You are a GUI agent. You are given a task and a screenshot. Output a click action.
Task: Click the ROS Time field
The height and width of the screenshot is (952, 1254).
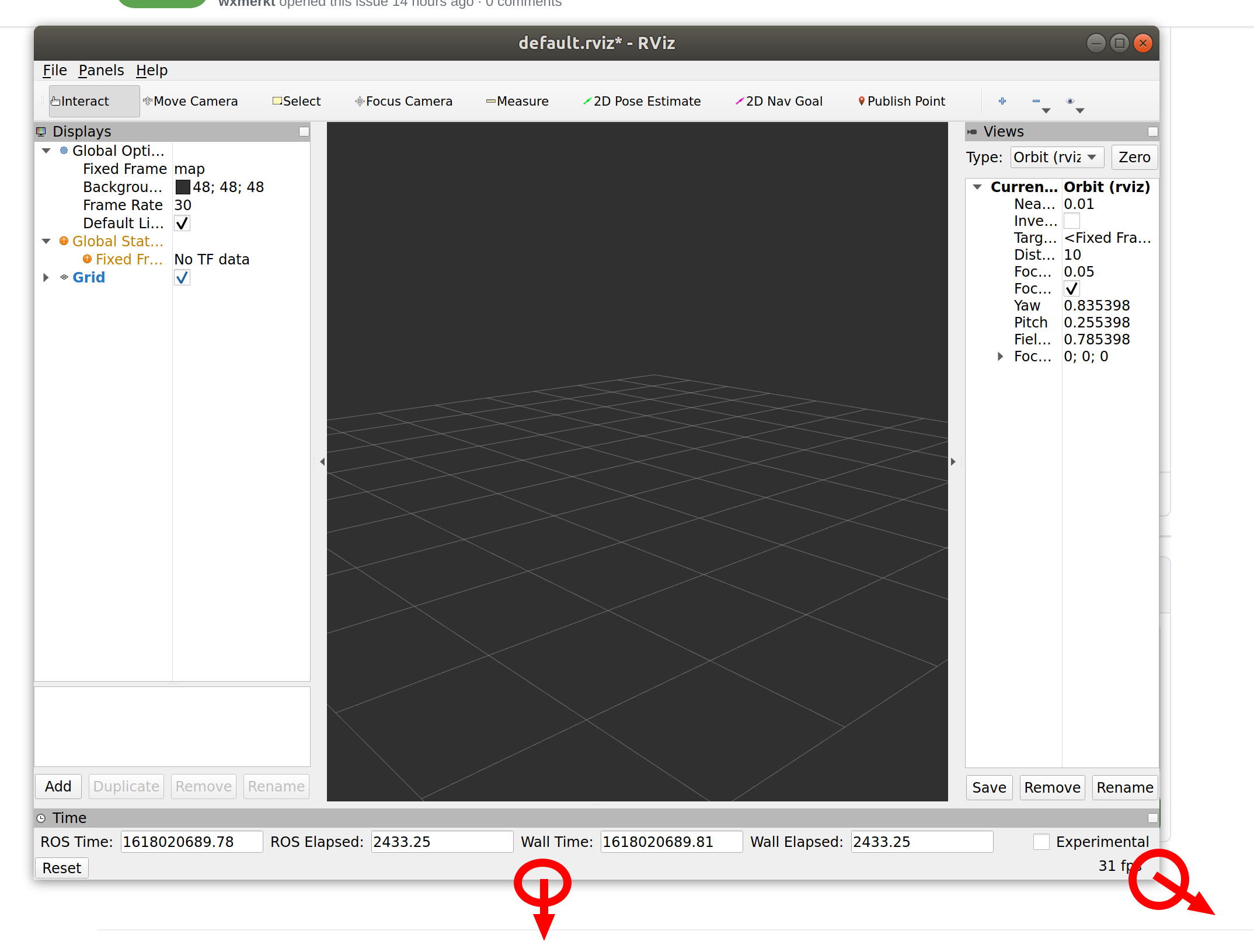191,842
